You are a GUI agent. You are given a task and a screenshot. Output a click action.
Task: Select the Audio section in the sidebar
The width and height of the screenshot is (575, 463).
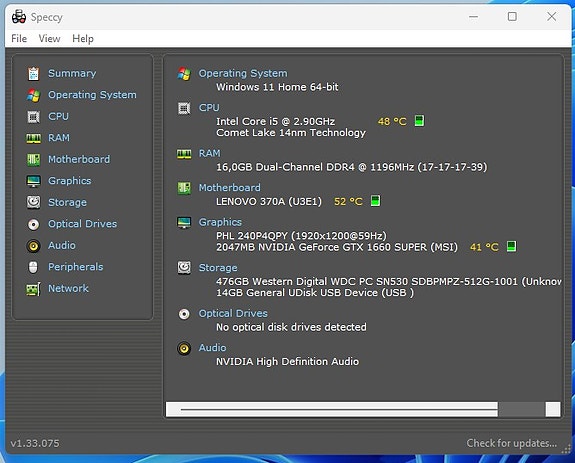tap(62, 246)
